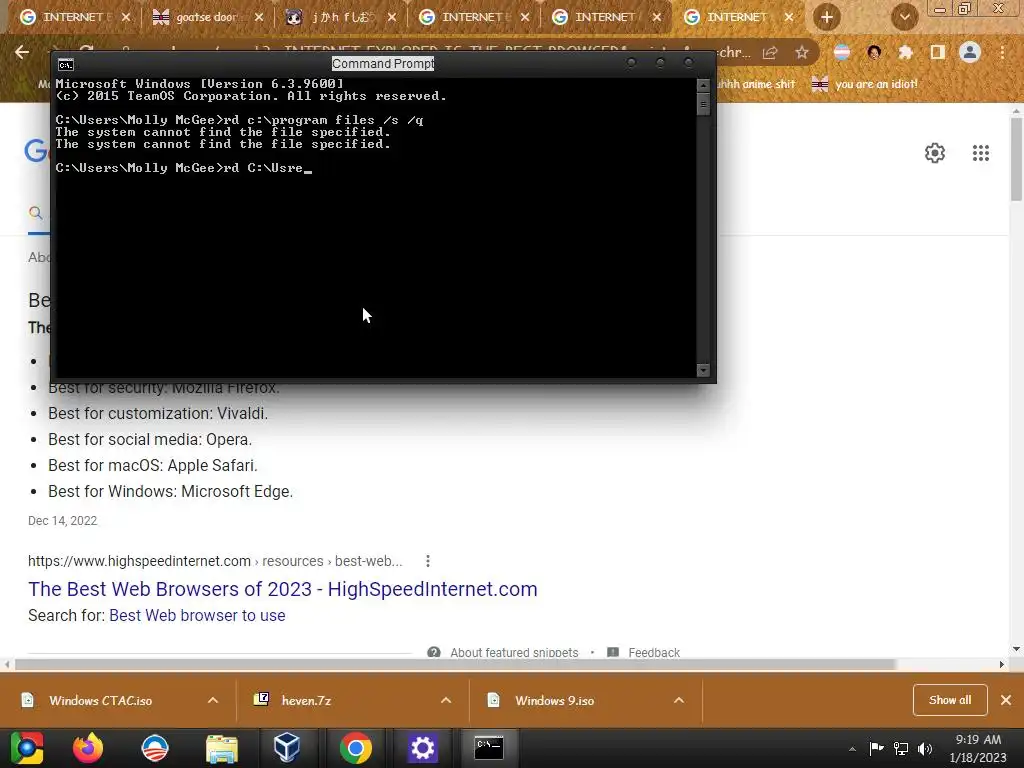Click Command Prompt scroll-up arrow
This screenshot has width=1024, height=768.
pos(703,85)
